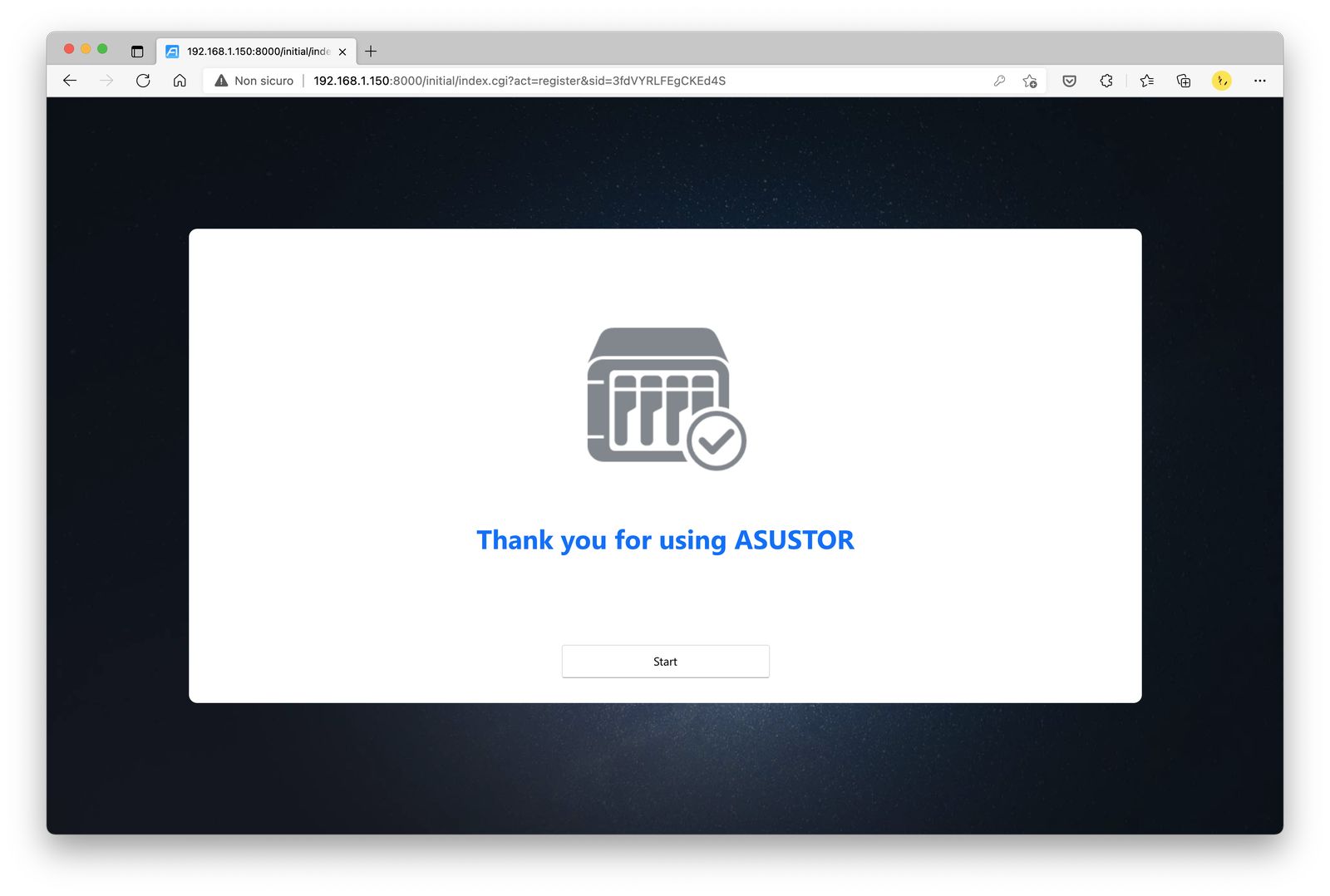Open a new browser tab
Screen dimensions: 1330x896
[x=371, y=52]
